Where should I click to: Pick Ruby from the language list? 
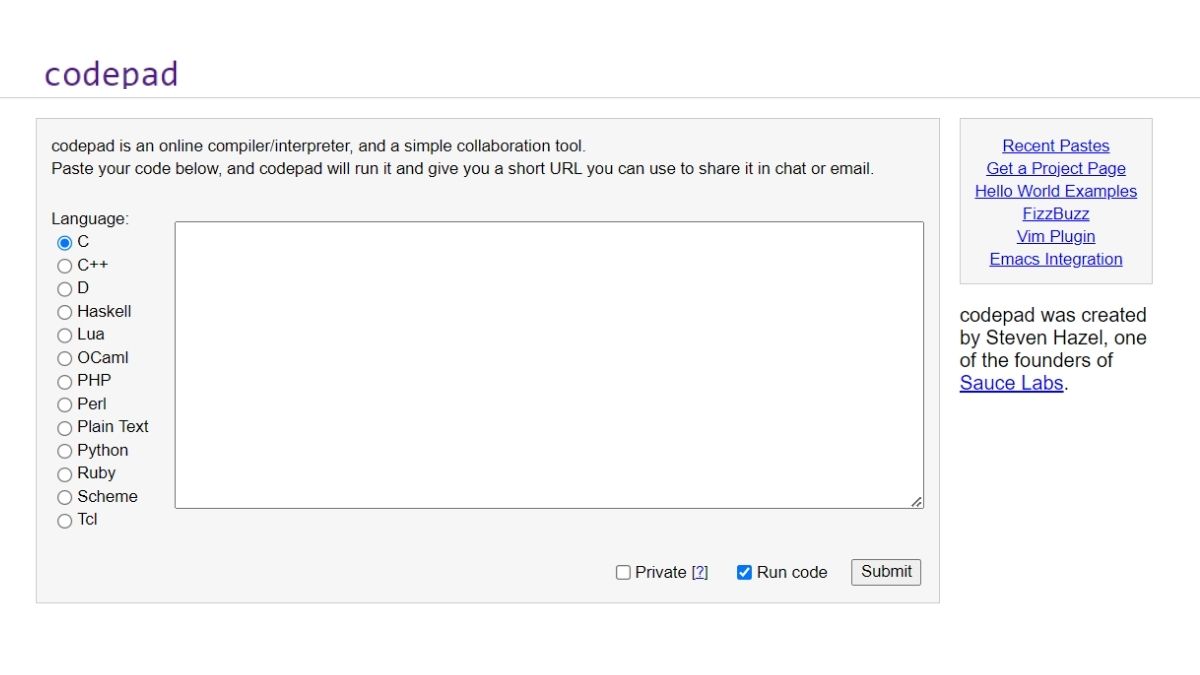tap(65, 474)
